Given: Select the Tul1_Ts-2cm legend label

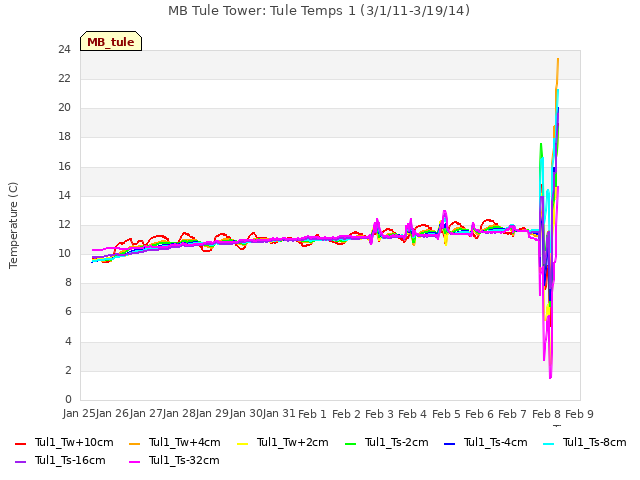Looking at the screenshot, I should (397, 442).
